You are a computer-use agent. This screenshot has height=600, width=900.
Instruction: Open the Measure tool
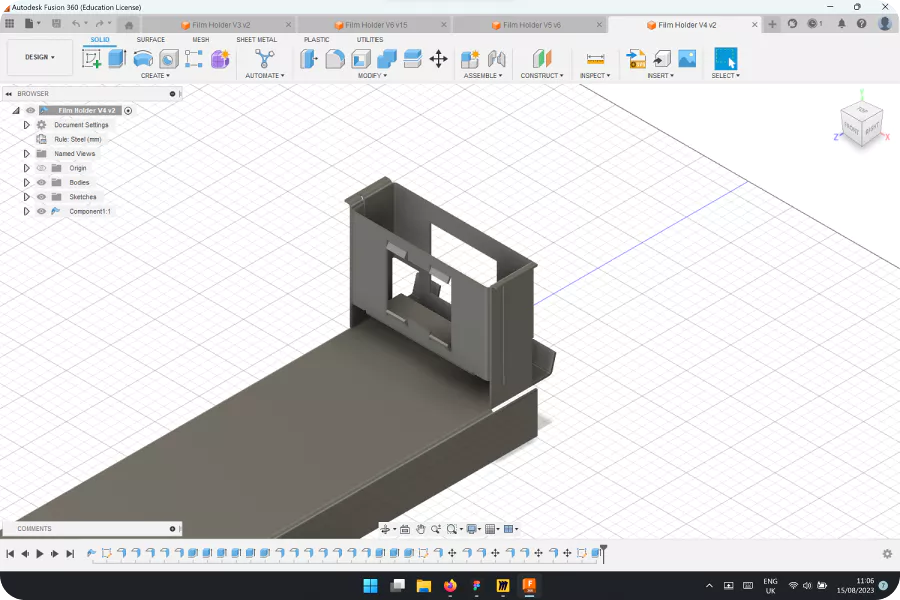595,59
